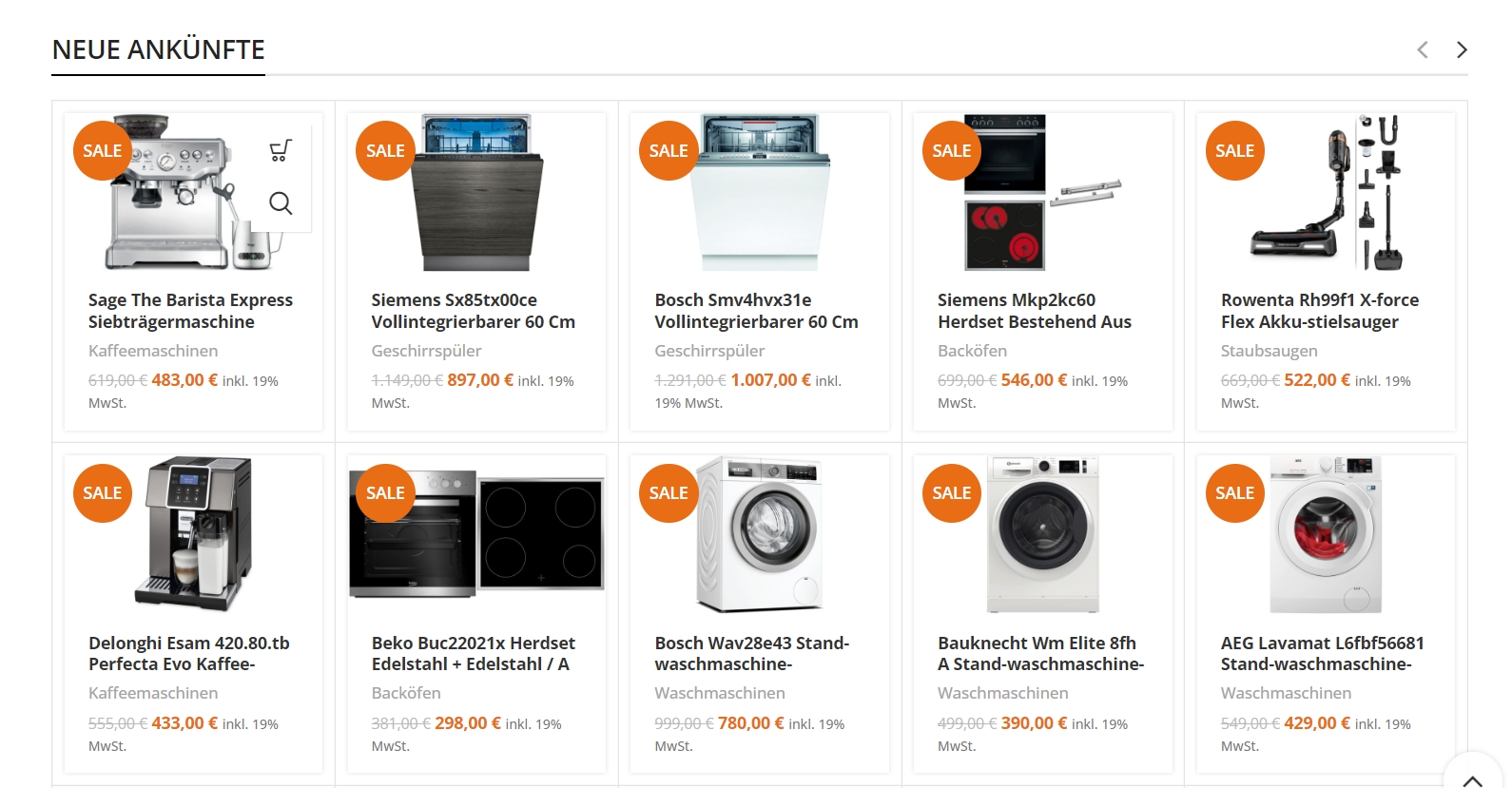Advance carousel with the next arrow
This screenshot has width=1512, height=788.
click(1462, 49)
